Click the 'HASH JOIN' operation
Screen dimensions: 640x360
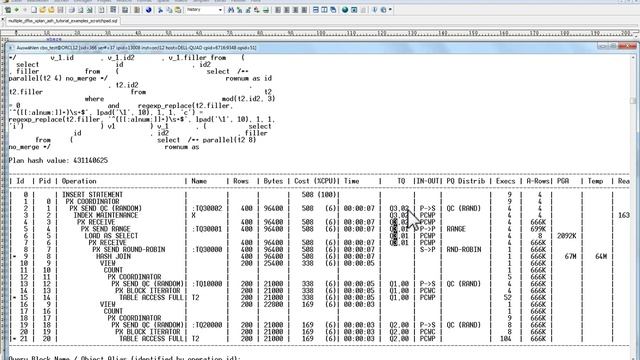coord(113,256)
